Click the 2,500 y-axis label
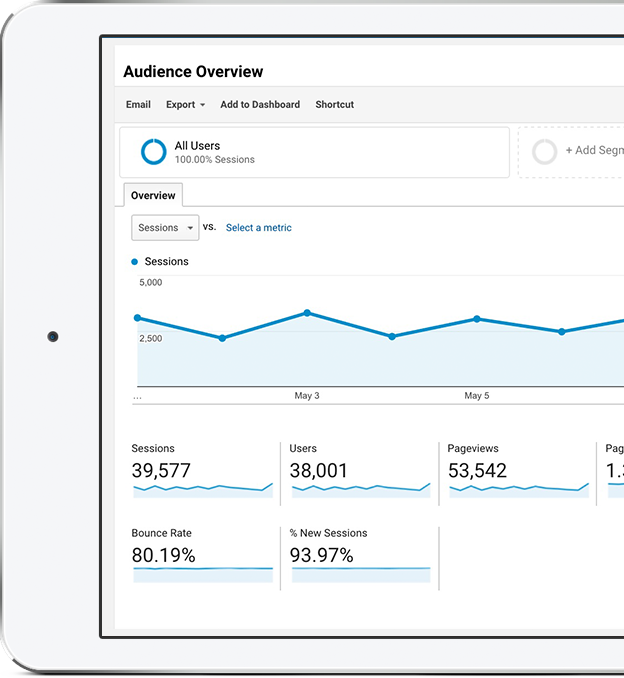This screenshot has height=678, width=624. point(150,339)
